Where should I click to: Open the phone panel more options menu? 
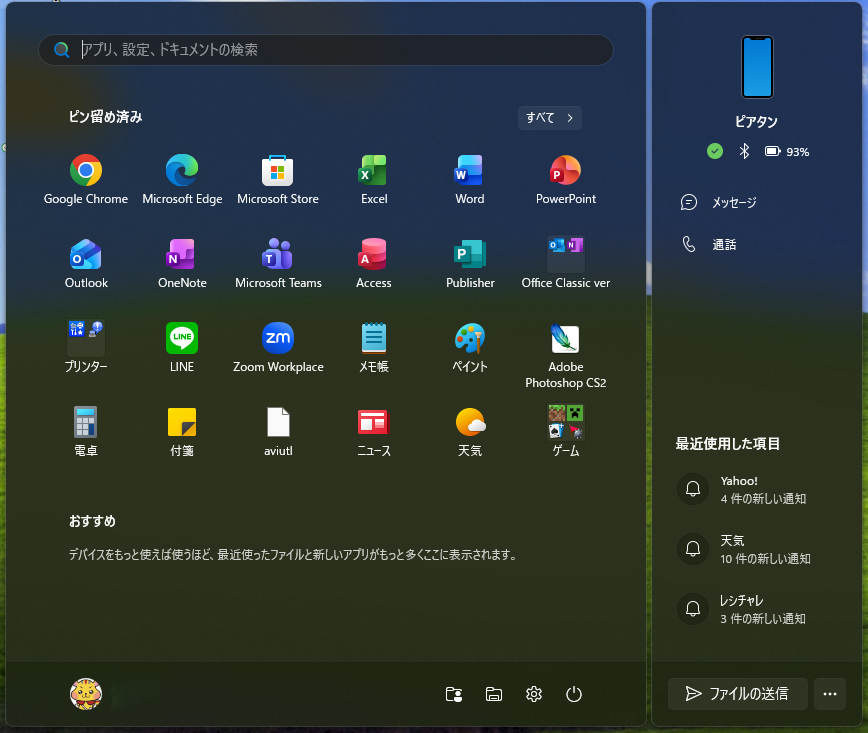pos(830,694)
